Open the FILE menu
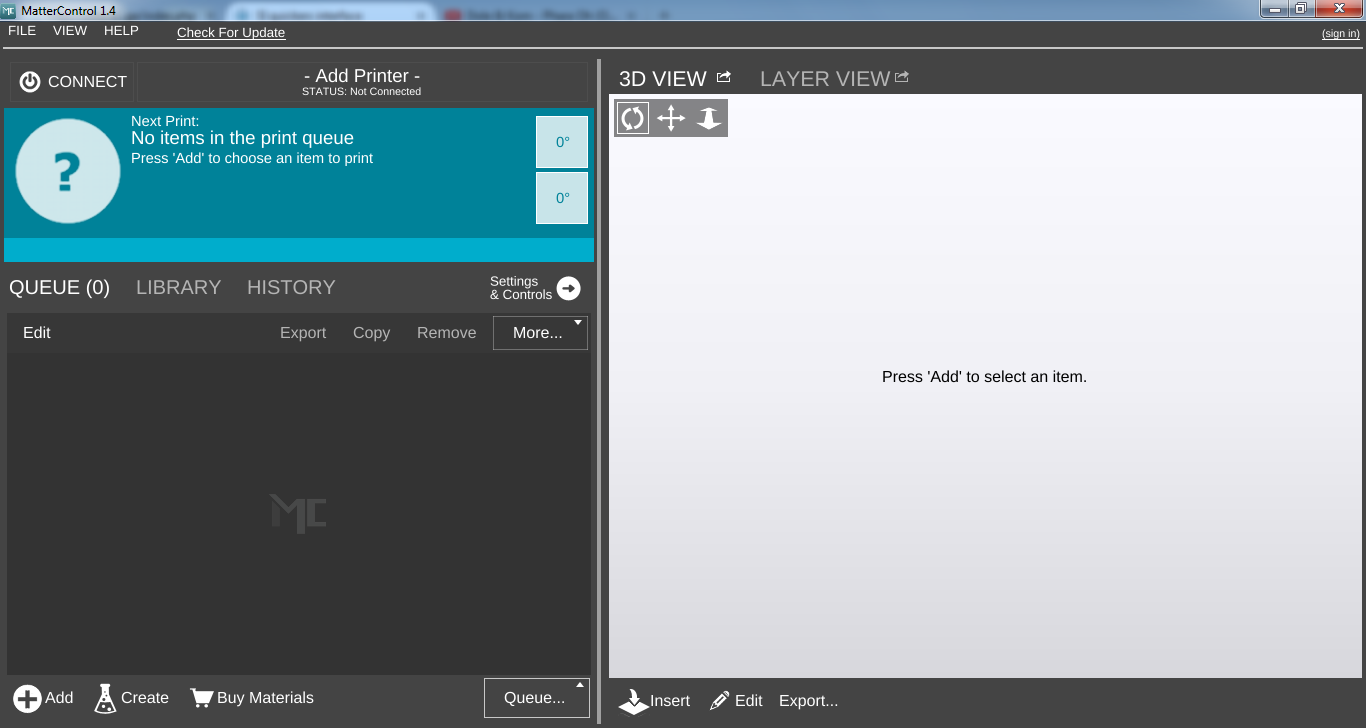 click(x=22, y=31)
